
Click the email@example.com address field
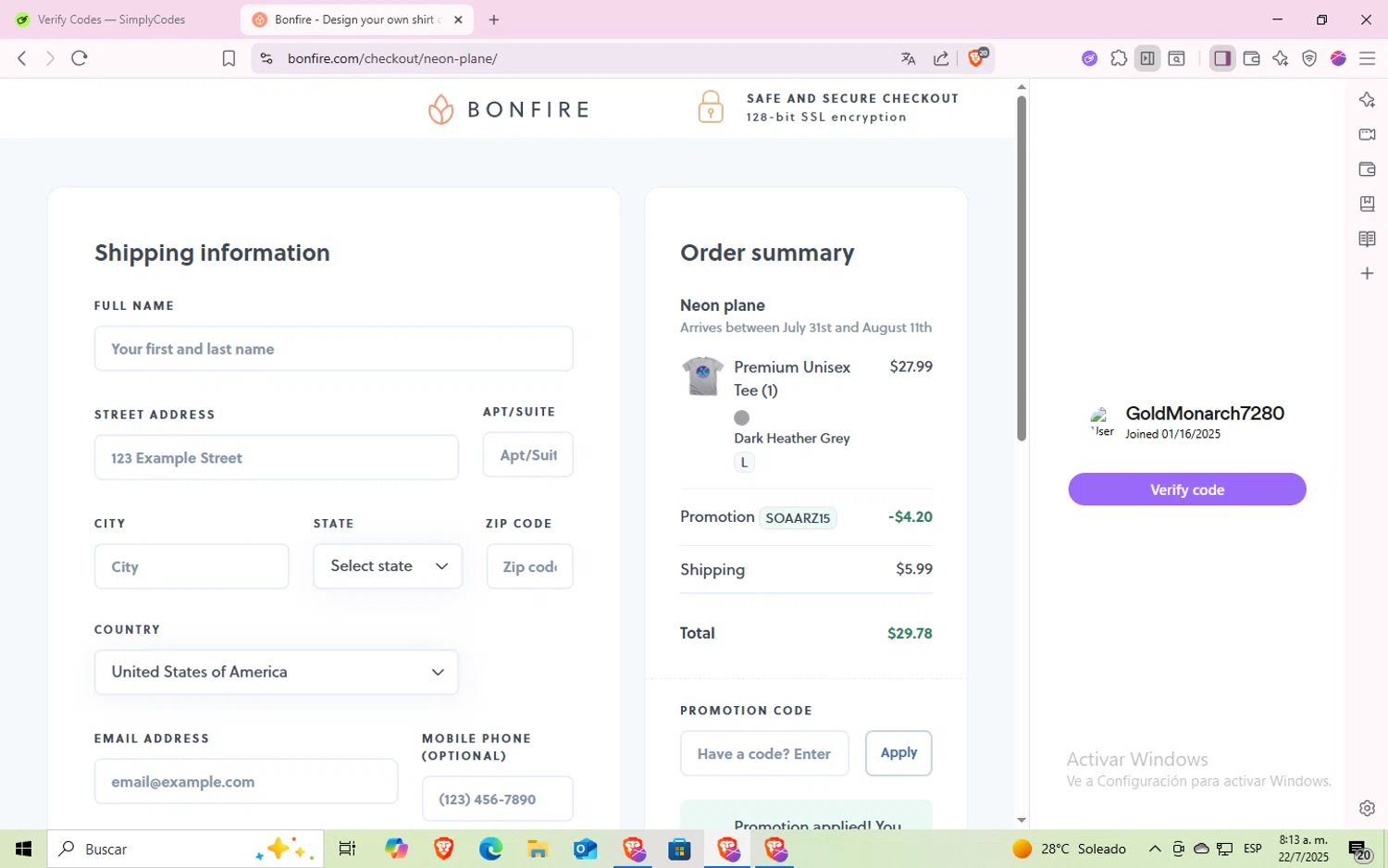click(x=246, y=782)
